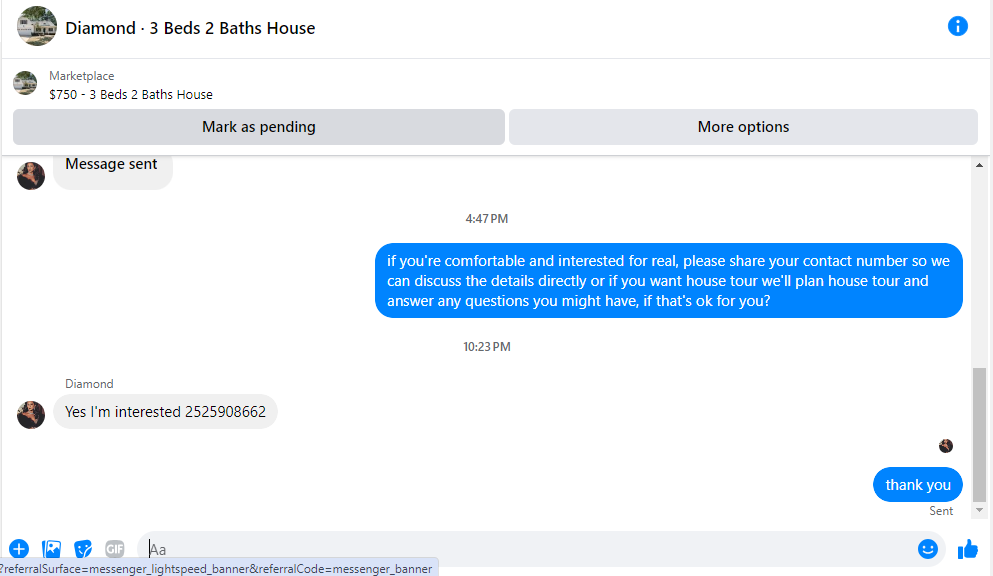
Task: Attach a photo or video file
Action: [x=51, y=549]
